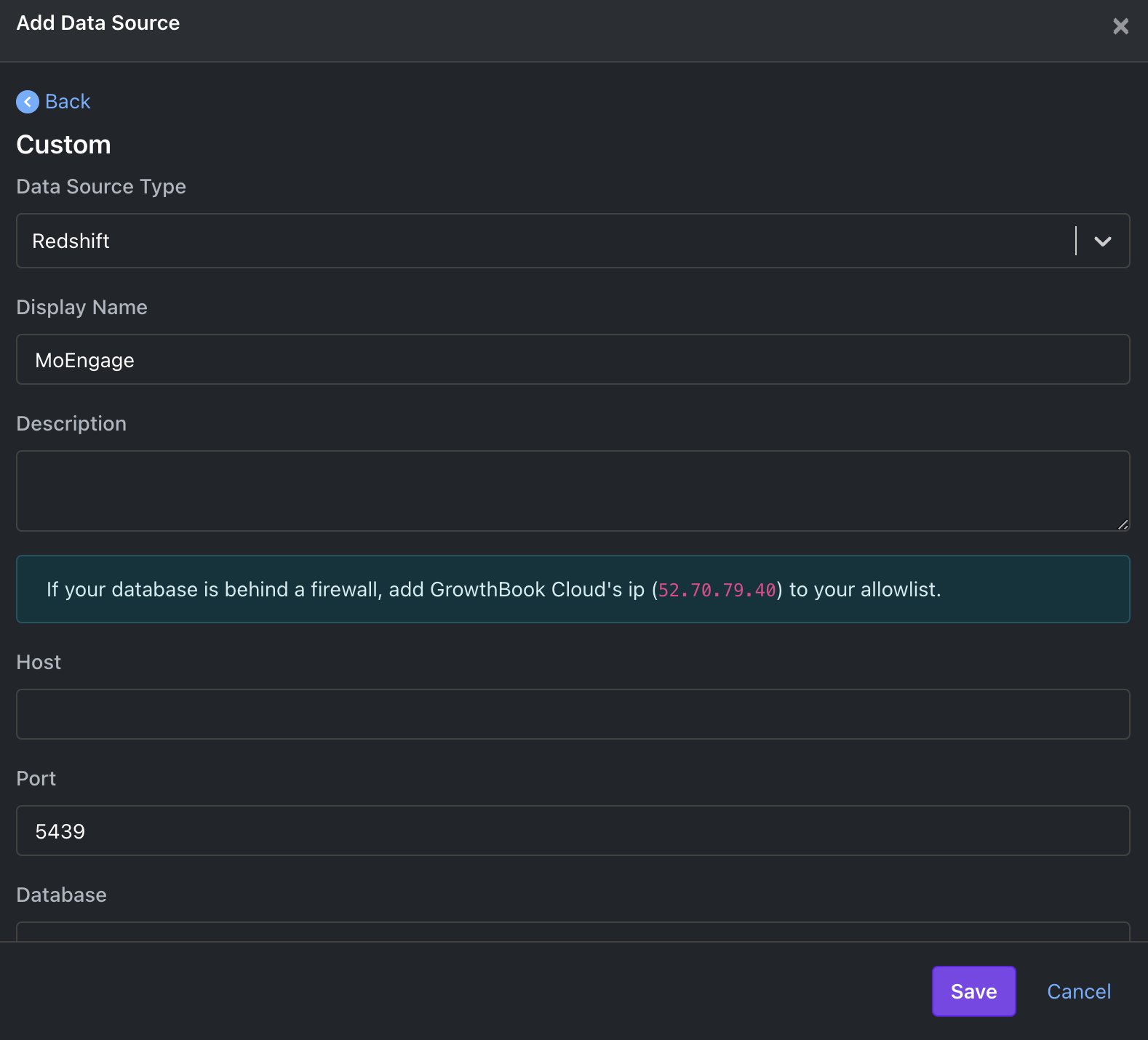Click the Data Source Type label
This screenshot has width=1148, height=1040.
point(101,187)
